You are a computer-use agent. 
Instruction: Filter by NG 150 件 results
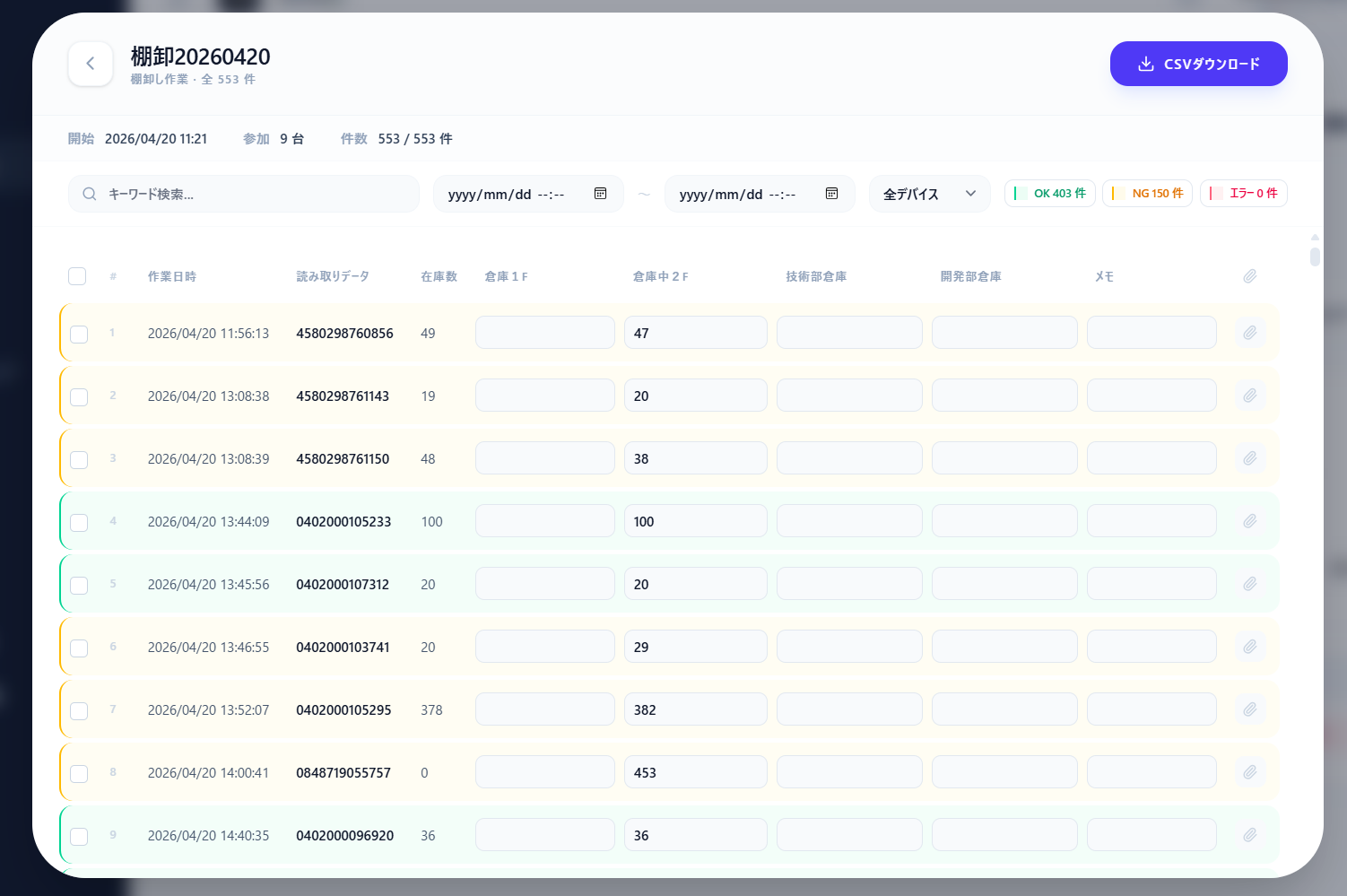click(x=1148, y=194)
